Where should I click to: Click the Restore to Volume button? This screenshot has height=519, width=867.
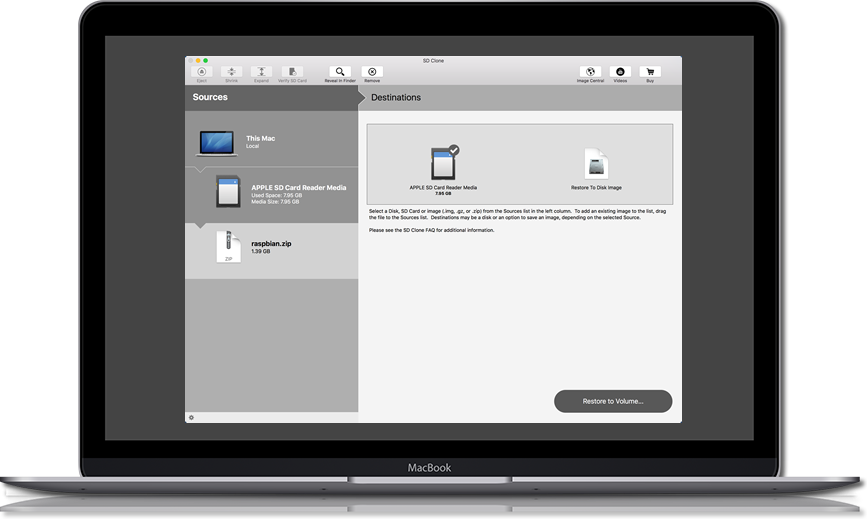pyautogui.click(x=613, y=401)
